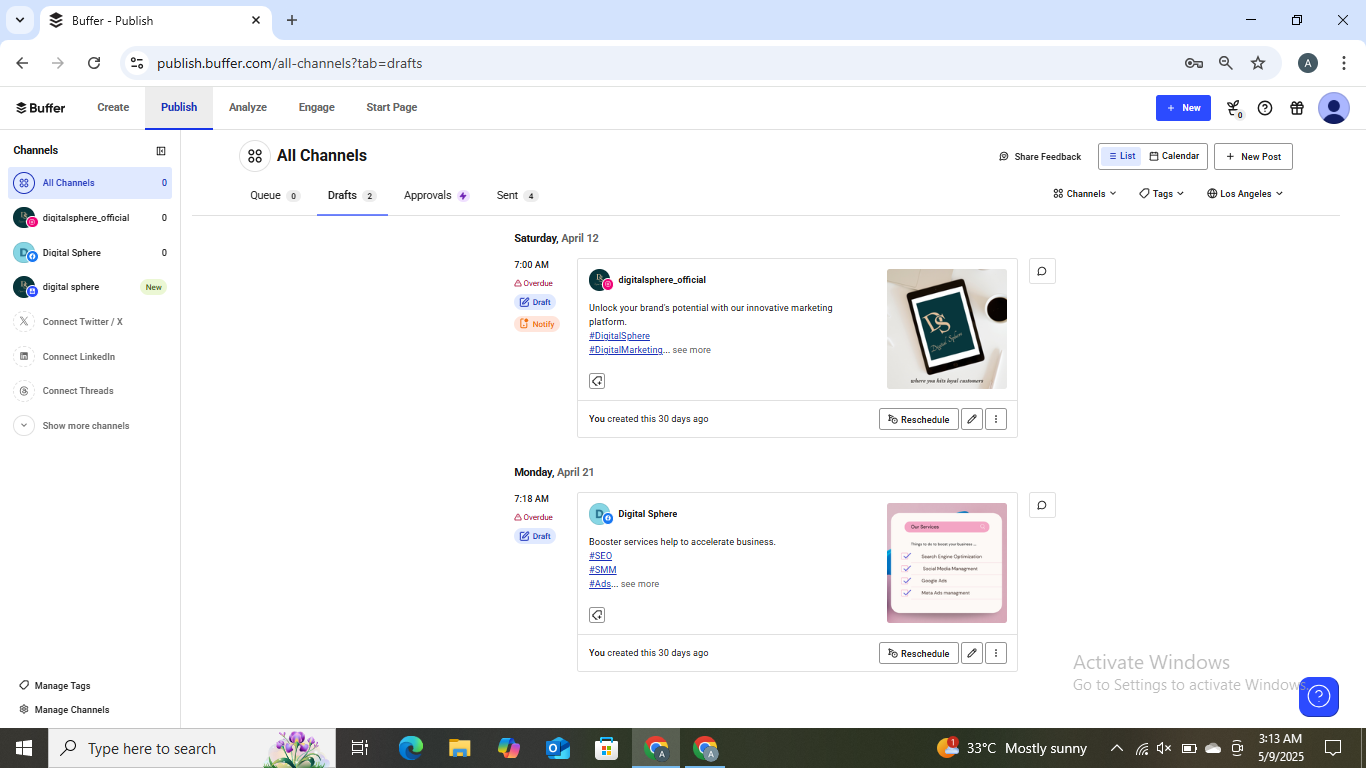Viewport: 1366px width, 768px height.
Task: Click the browser zoom magnifier icon
Action: (1226, 63)
